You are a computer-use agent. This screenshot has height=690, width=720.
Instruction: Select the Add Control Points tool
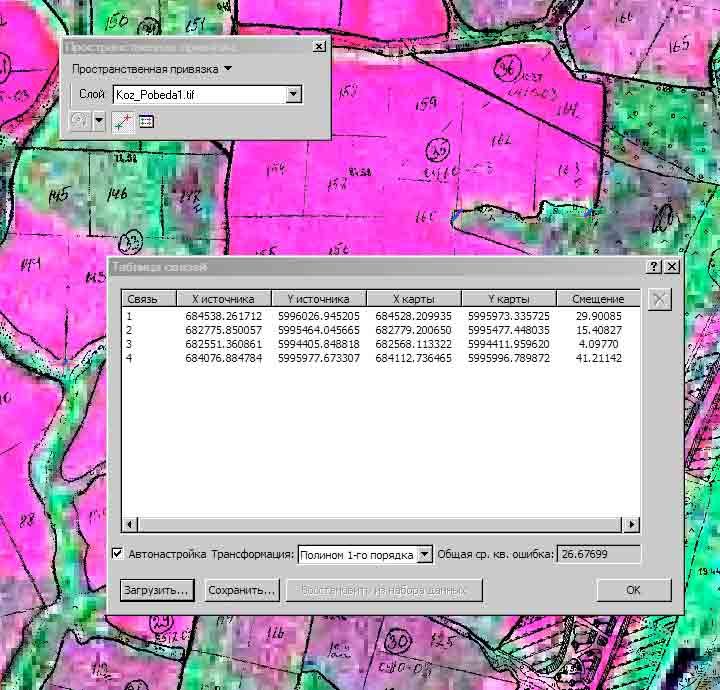pos(123,122)
